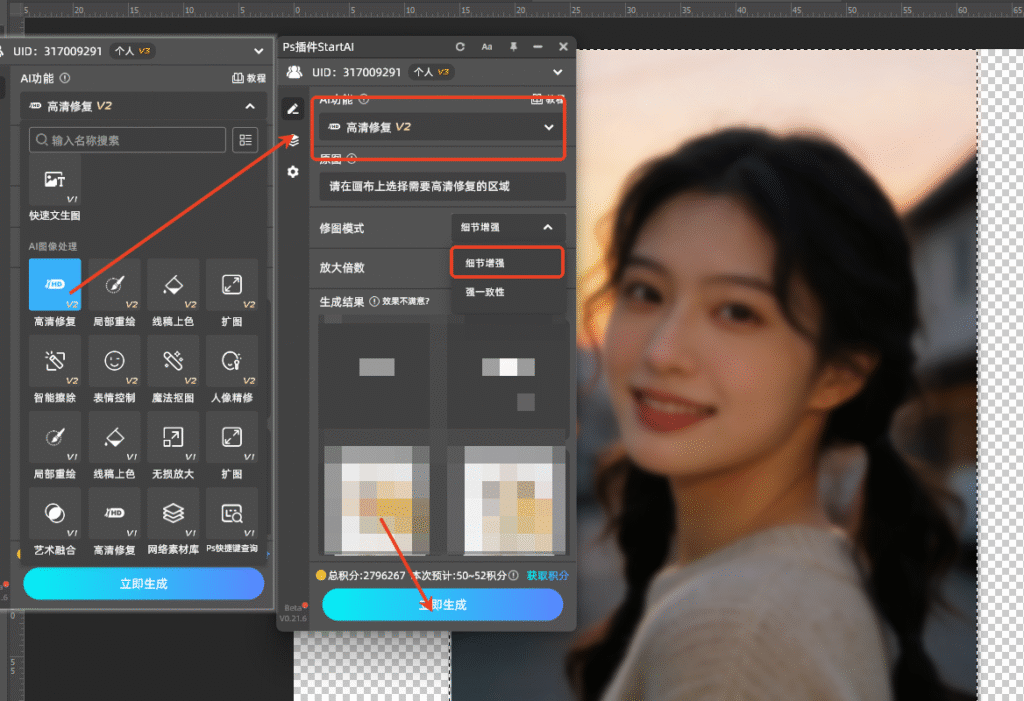Click the 获取积分 link
This screenshot has height=701, width=1024.
coord(547,576)
